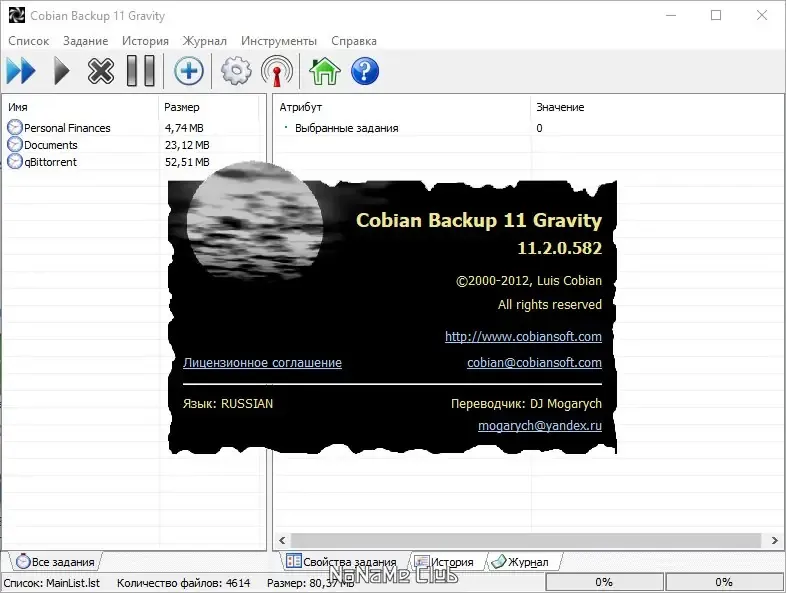The width and height of the screenshot is (786, 593).
Task: Click the Имя column header
Action: click(81, 107)
